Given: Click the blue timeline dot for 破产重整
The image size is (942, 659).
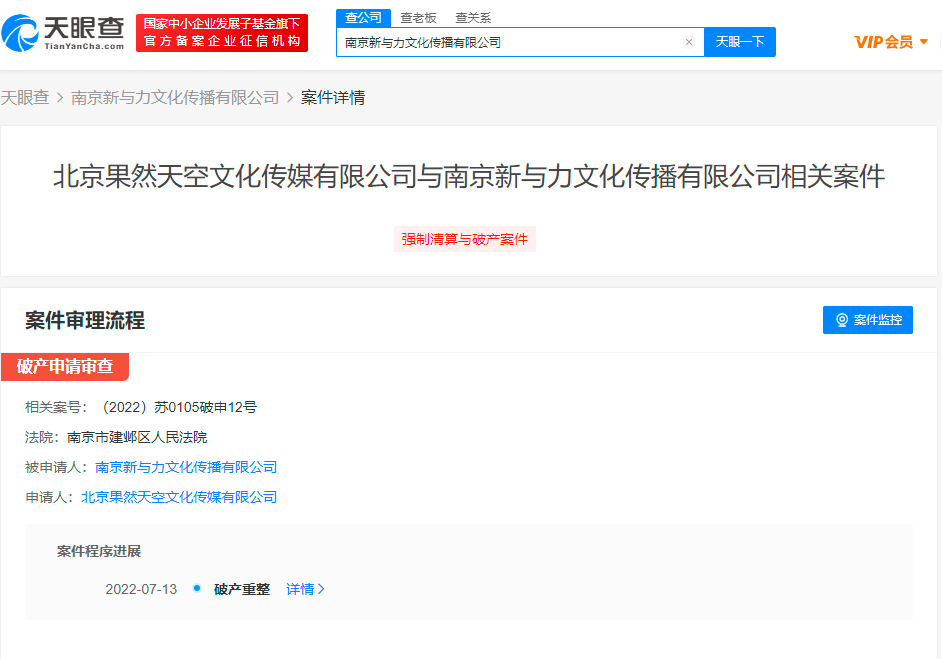Looking at the screenshot, I should pyautogui.click(x=196, y=588).
